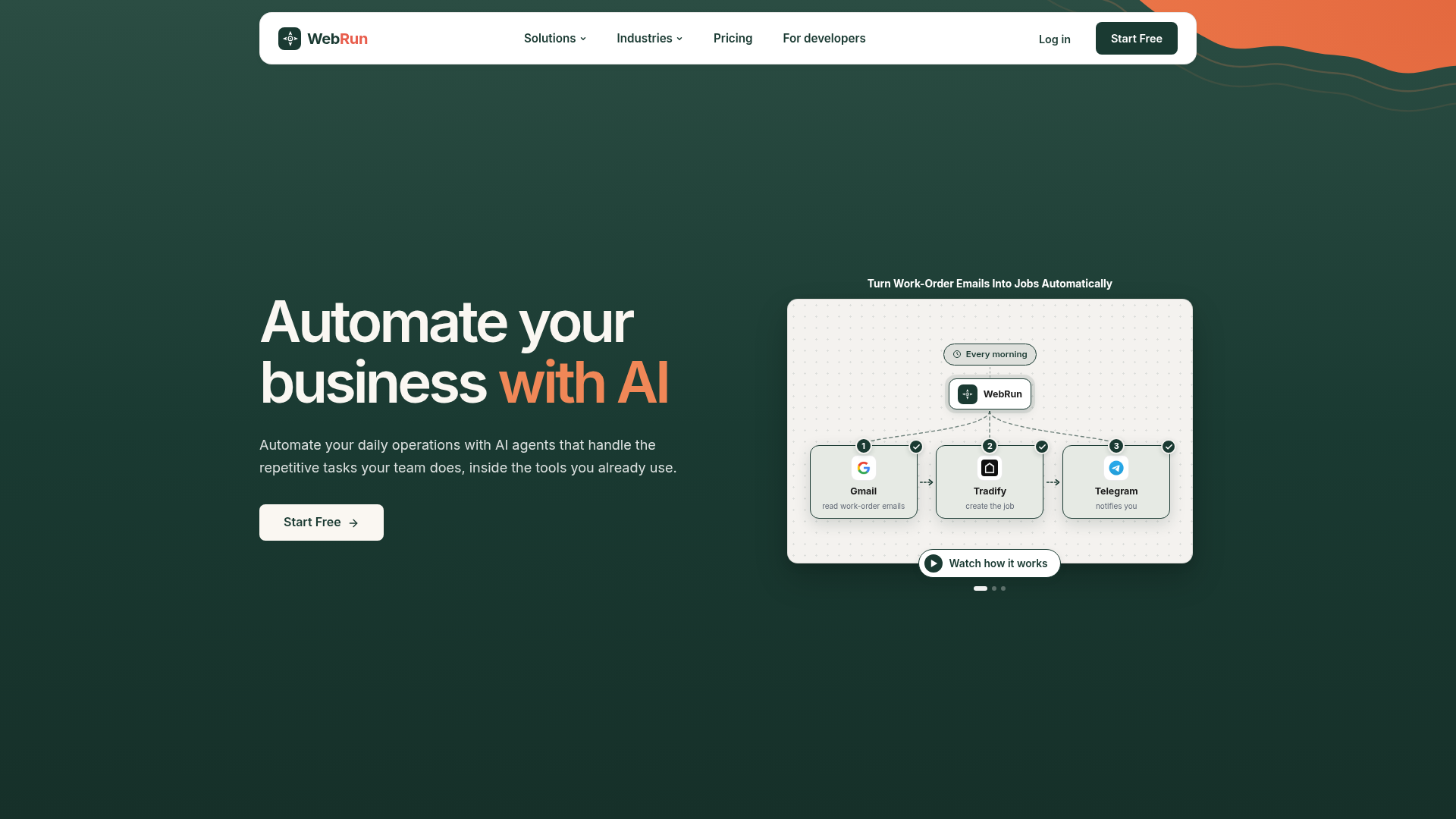Screen dimensions: 1456x819
Task: Go to the second carousel slide dot
Action: 994,588
